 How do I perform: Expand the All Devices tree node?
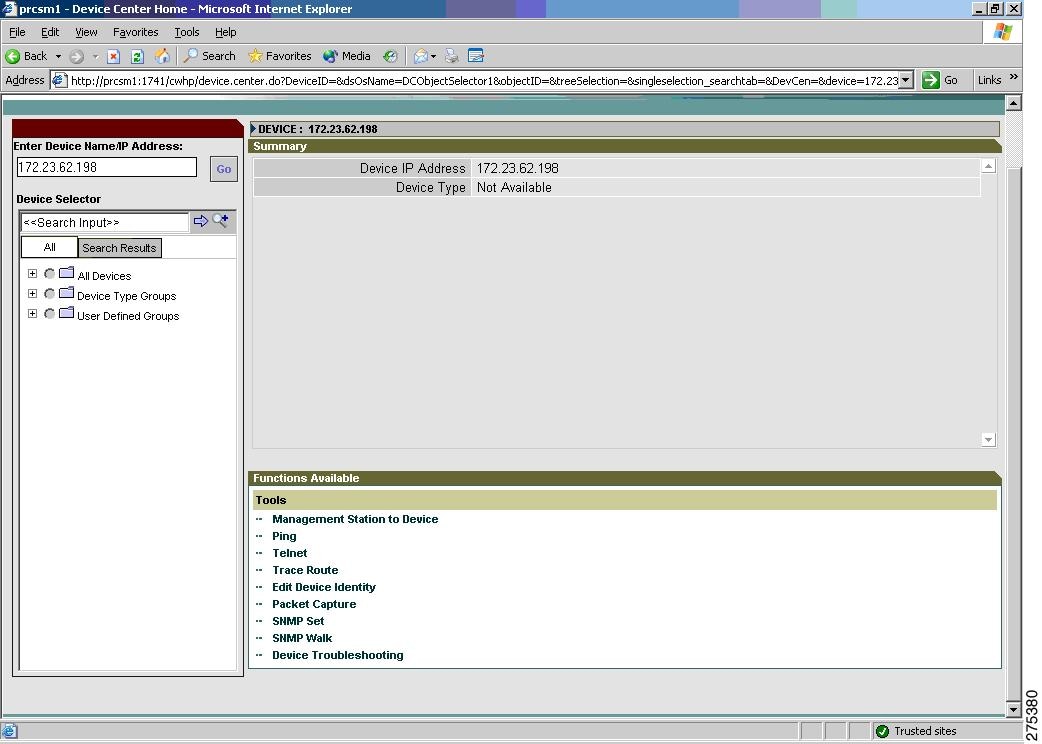pos(32,274)
